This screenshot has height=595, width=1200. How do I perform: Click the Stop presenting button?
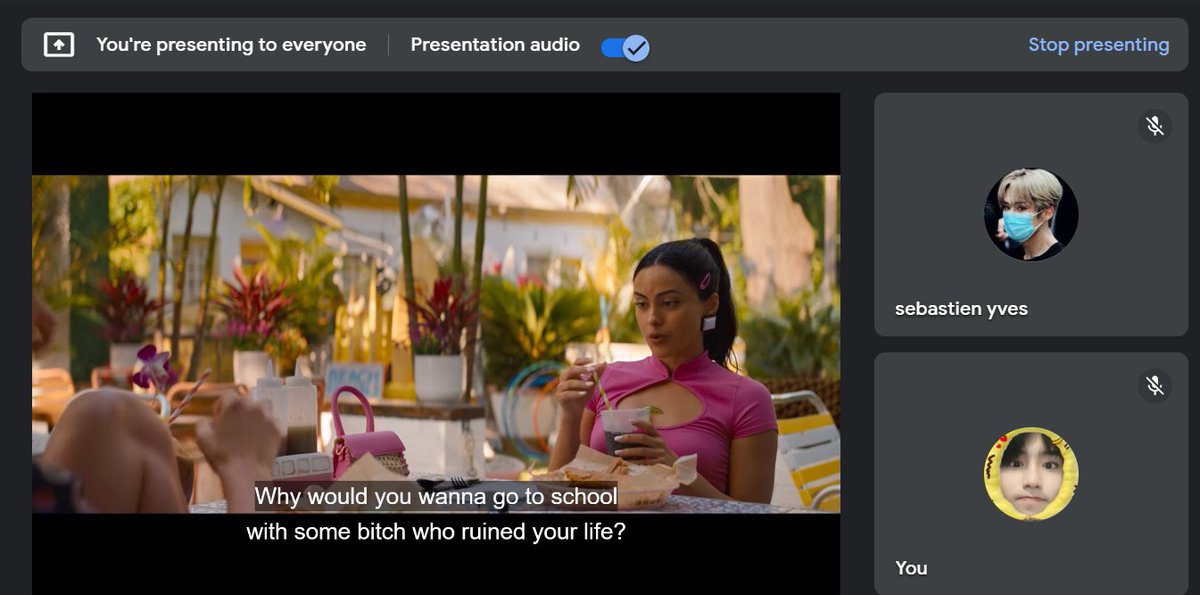pos(1098,45)
